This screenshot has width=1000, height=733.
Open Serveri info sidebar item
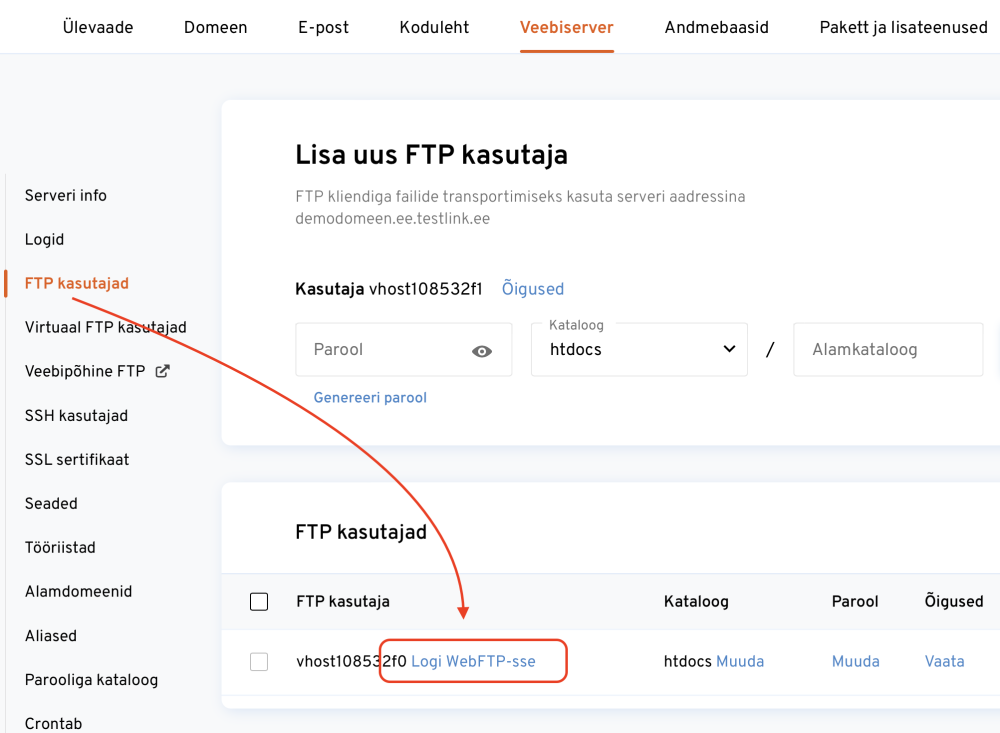click(x=65, y=195)
